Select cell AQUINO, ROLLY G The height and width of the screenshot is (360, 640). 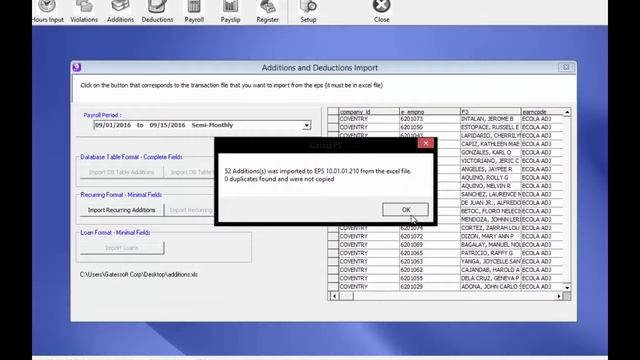490,178
